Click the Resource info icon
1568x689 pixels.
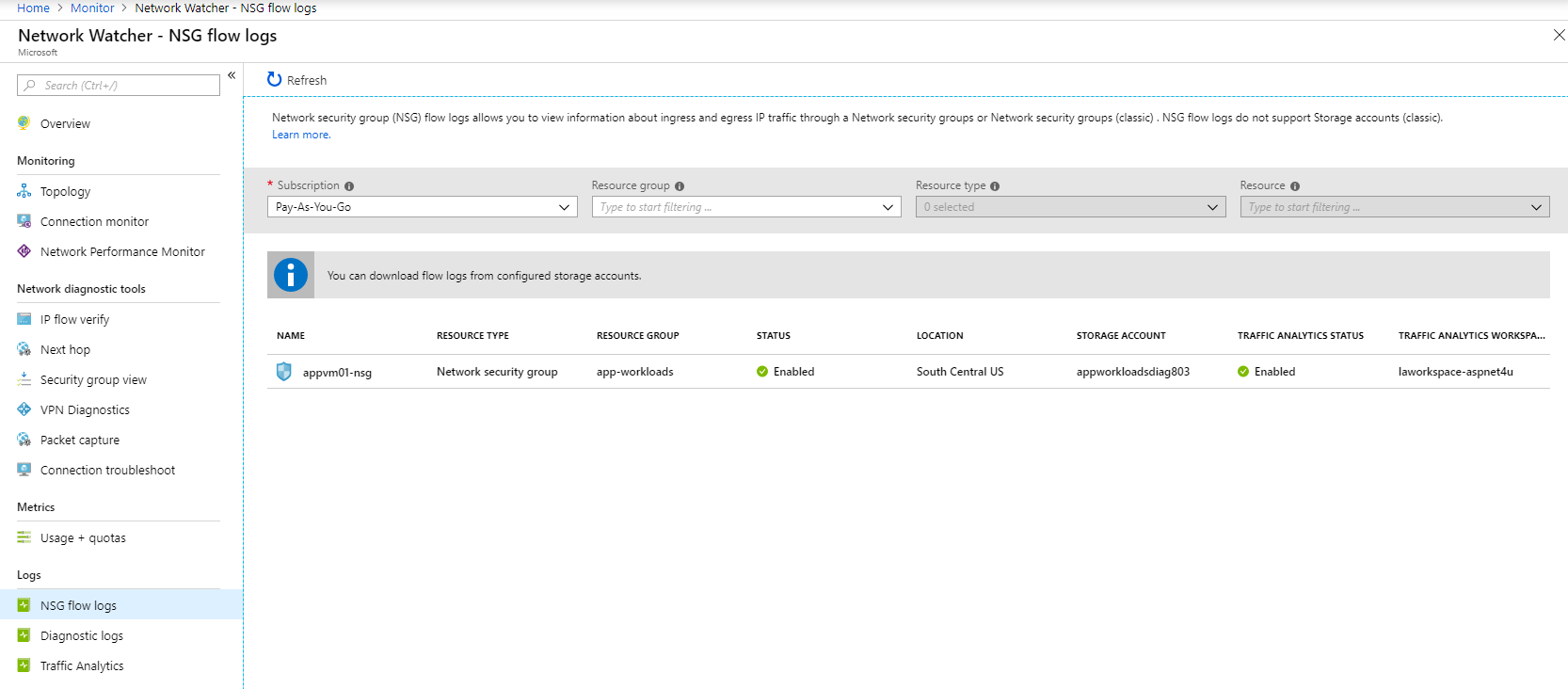tap(1295, 186)
